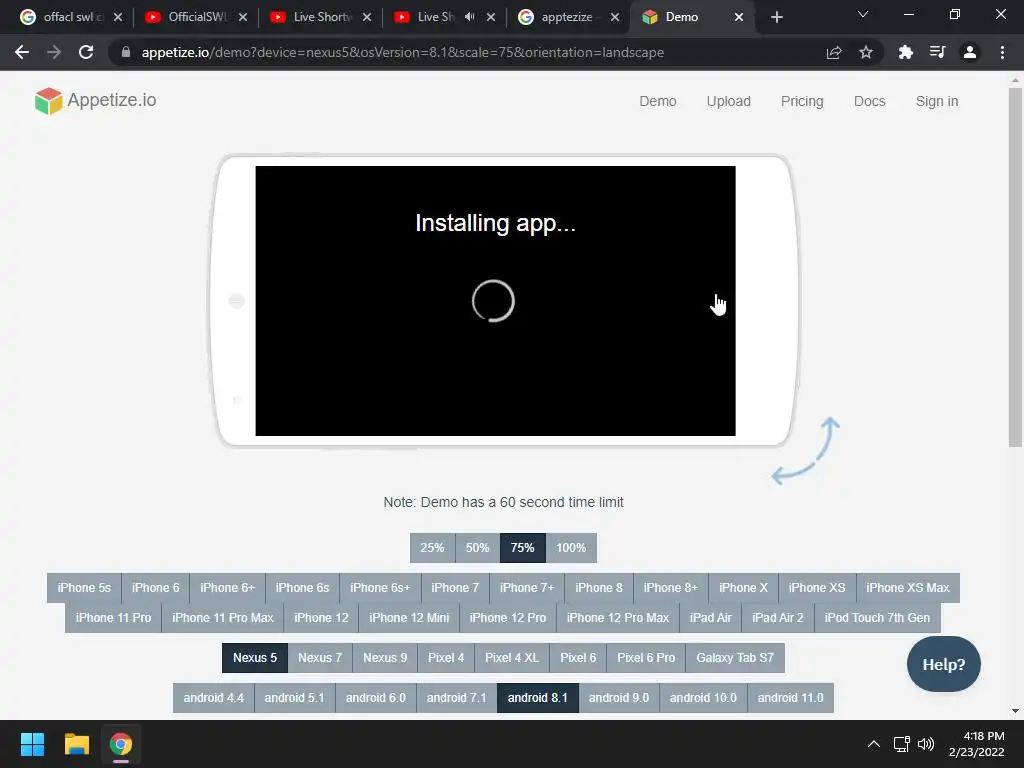The height and width of the screenshot is (768, 1024).
Task: Switch to the Live Shorts YouTube tab
Action: [312, 17]
